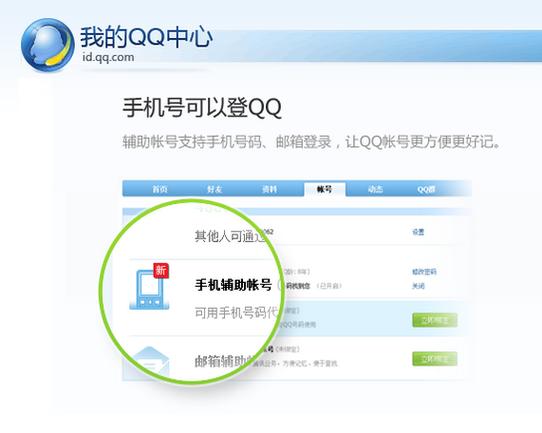The width and height of the screenshot is (542, 433).
Task: Click the 关闭 link below 修改密码
Action: tap(418, 286)
